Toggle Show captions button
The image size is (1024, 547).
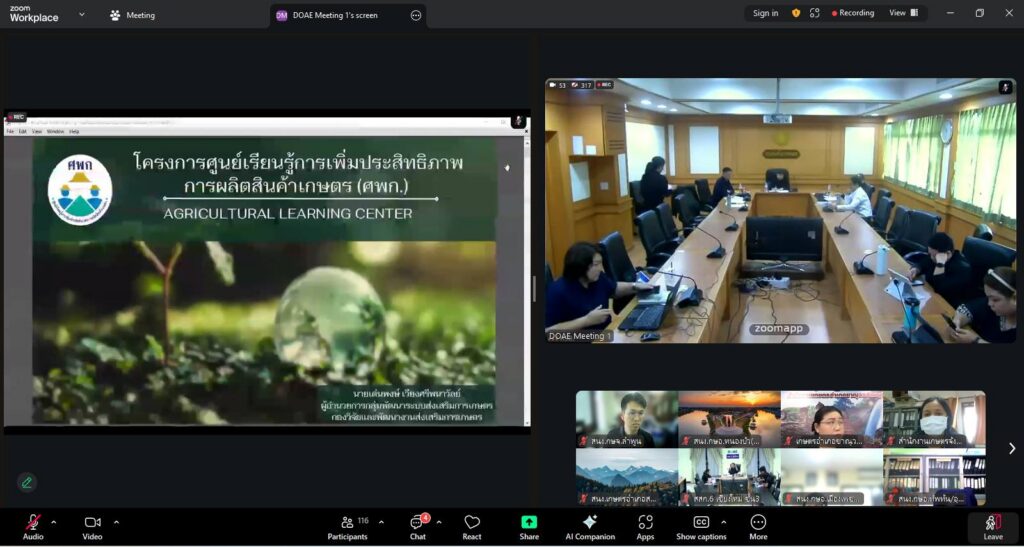coord(701,523)
